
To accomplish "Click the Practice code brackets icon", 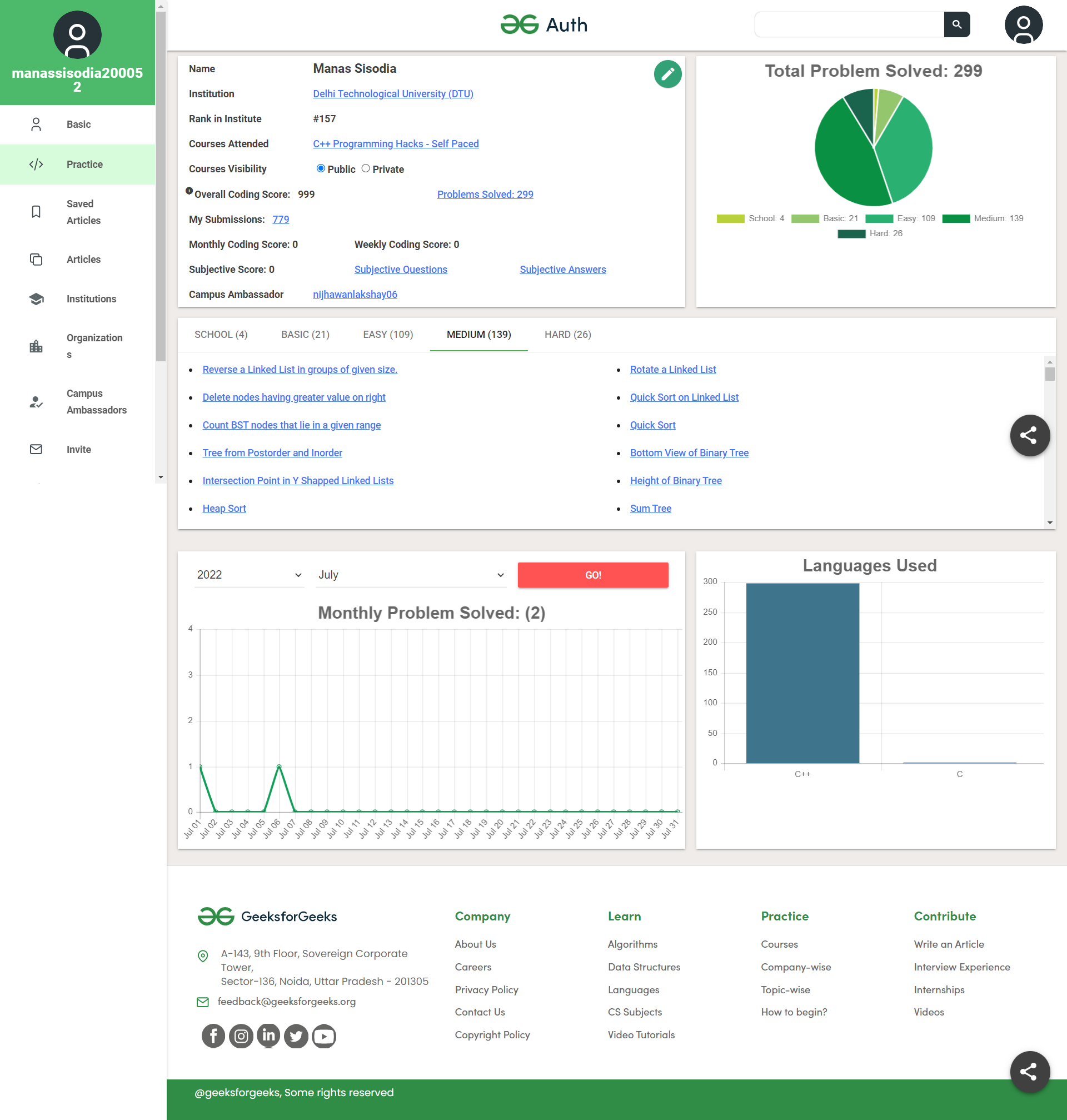I will pos(36,165).
